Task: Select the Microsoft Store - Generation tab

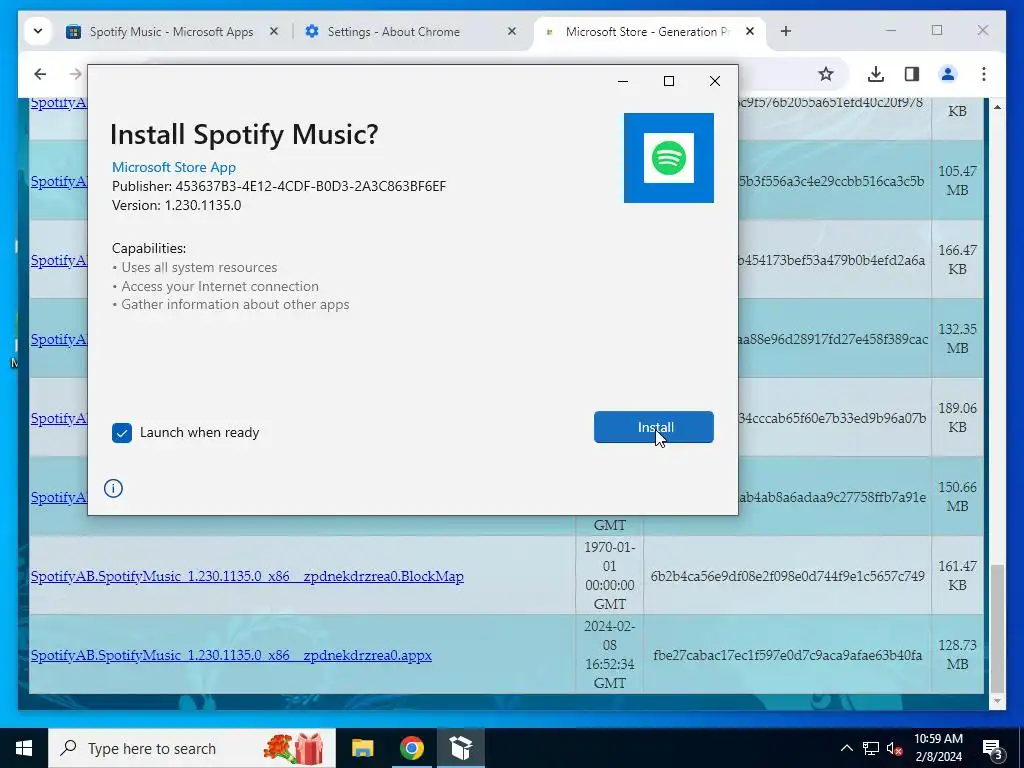Action: pos(647,31)
